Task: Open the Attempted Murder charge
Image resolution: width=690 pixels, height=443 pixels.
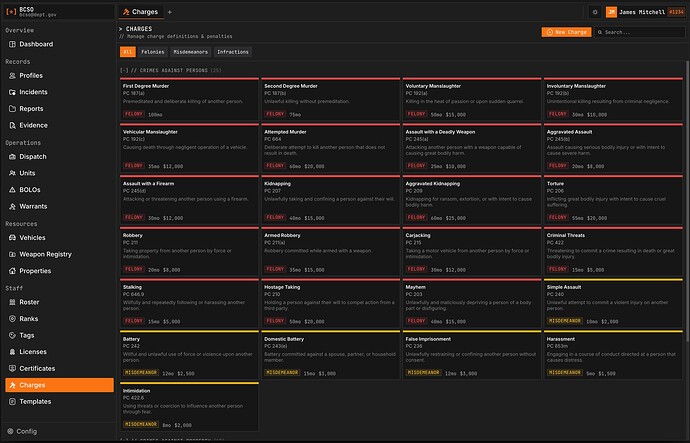Action: pos(330,148)
